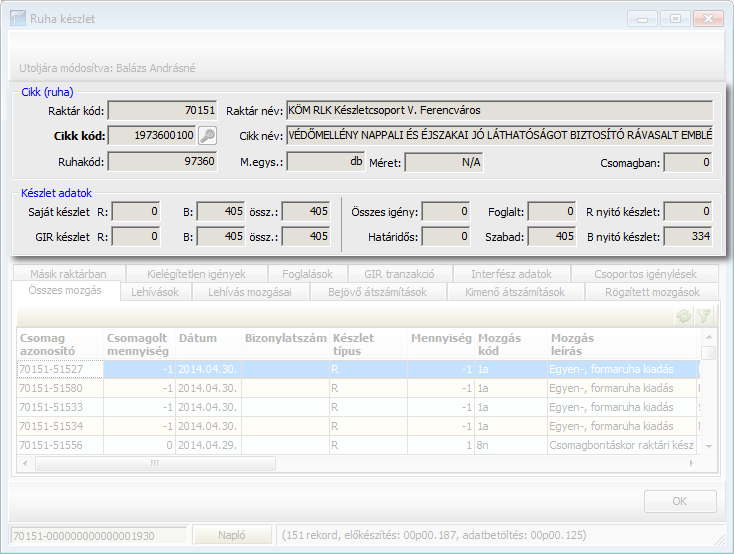Screen dimensions: 734x554
Task: Click the Cikk kód field 1973600100
Action: (x=152, y=136)
